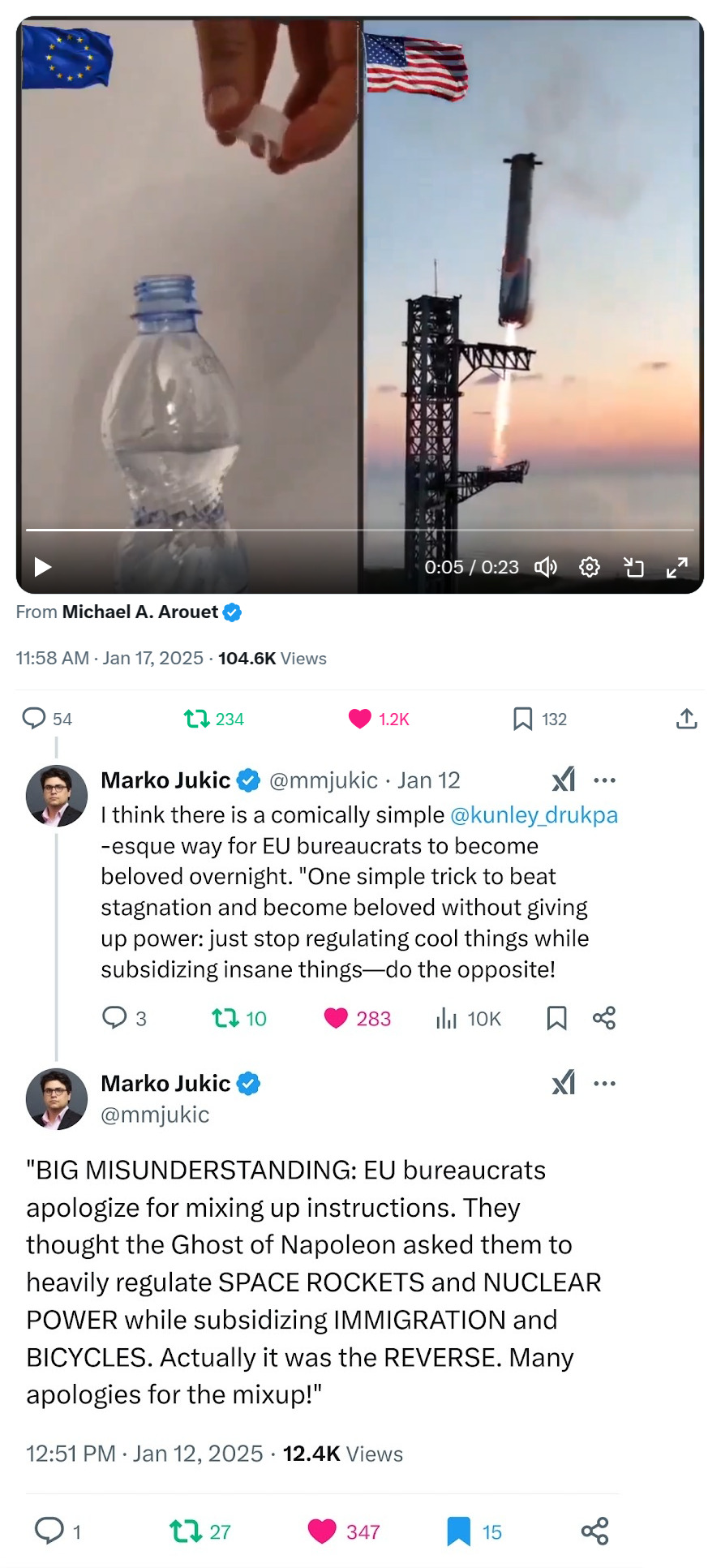Reply to the top post with 54 comments
721x1568 pixels.
(34, 719)
